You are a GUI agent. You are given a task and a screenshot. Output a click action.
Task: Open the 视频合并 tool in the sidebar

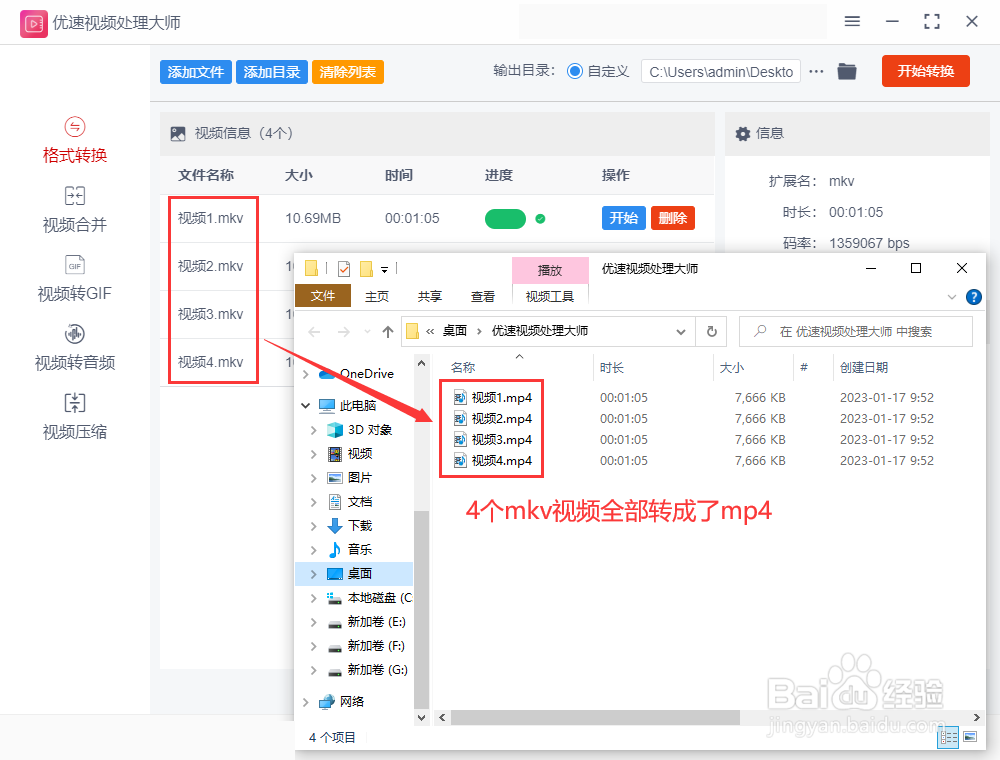coord(74,211)
